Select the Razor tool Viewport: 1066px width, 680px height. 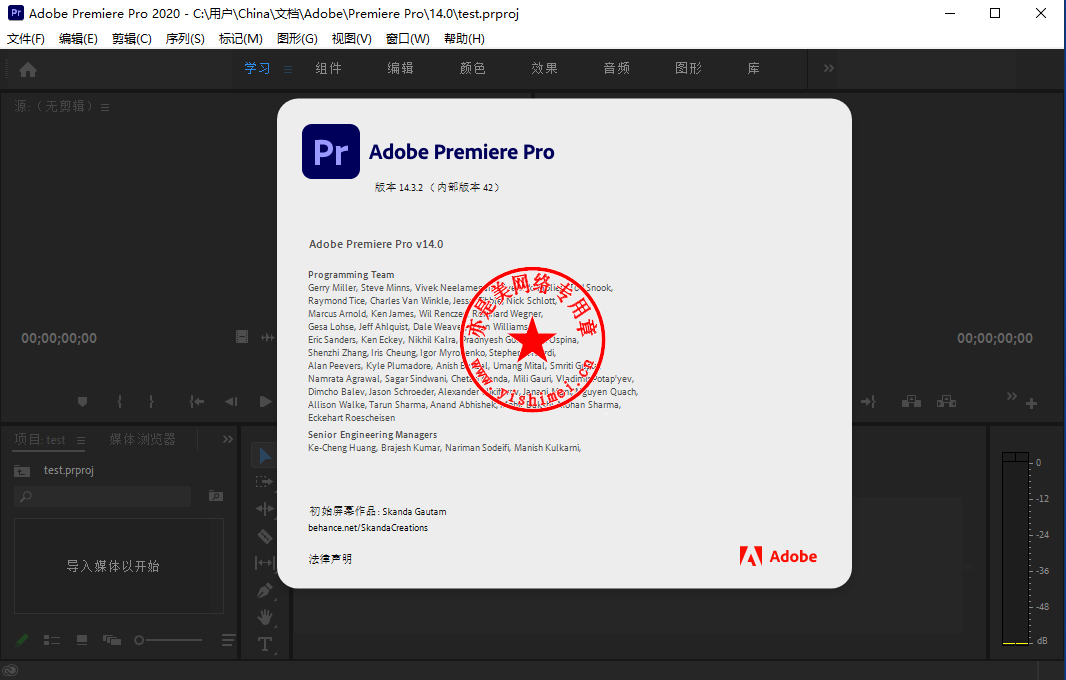(x=264, y=536)
